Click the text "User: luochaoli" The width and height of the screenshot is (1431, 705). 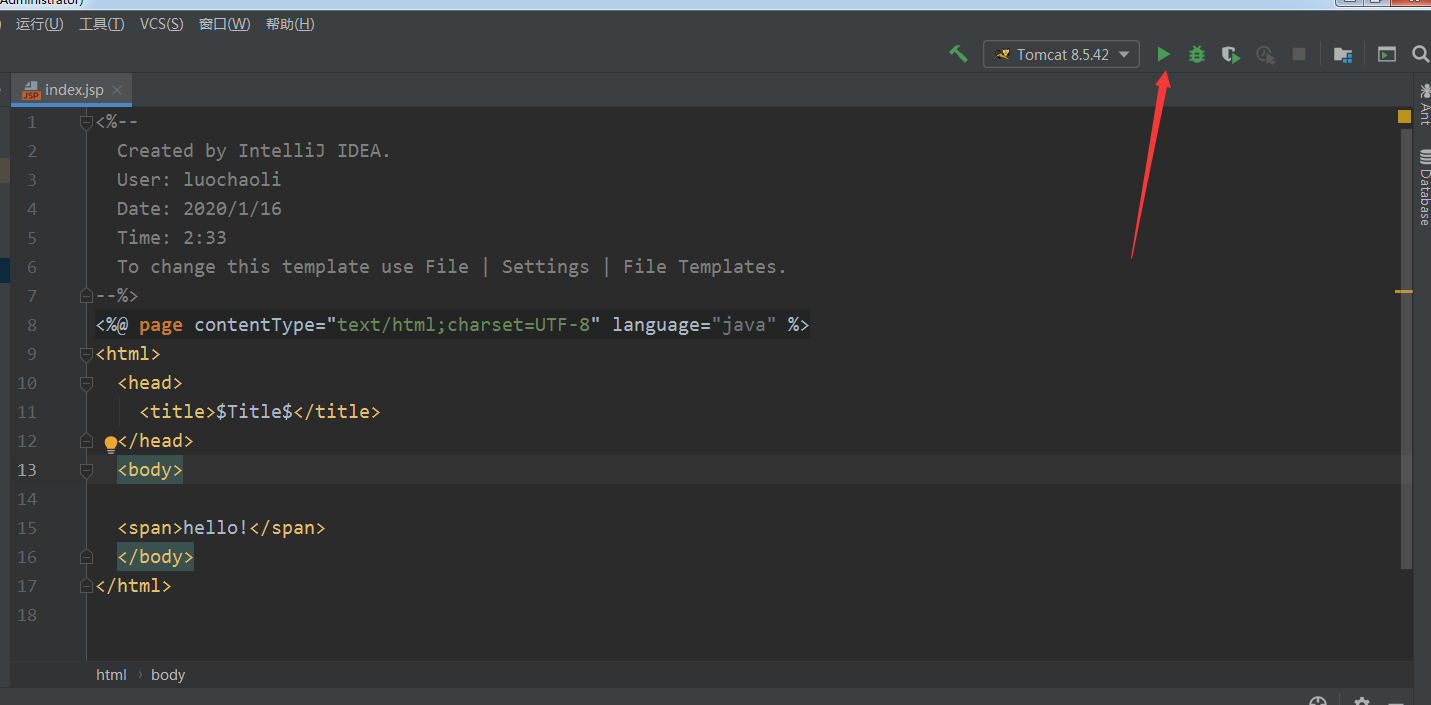tap(199, 180)
